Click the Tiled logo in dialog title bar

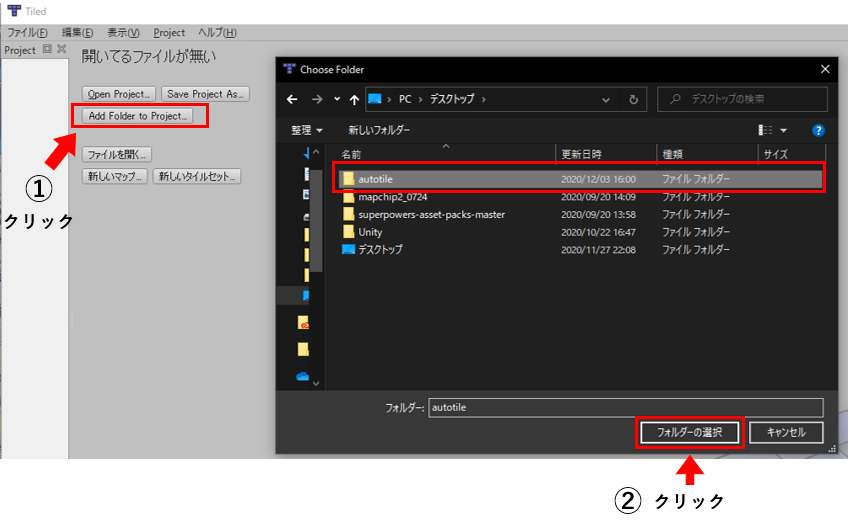pos(289,69)
